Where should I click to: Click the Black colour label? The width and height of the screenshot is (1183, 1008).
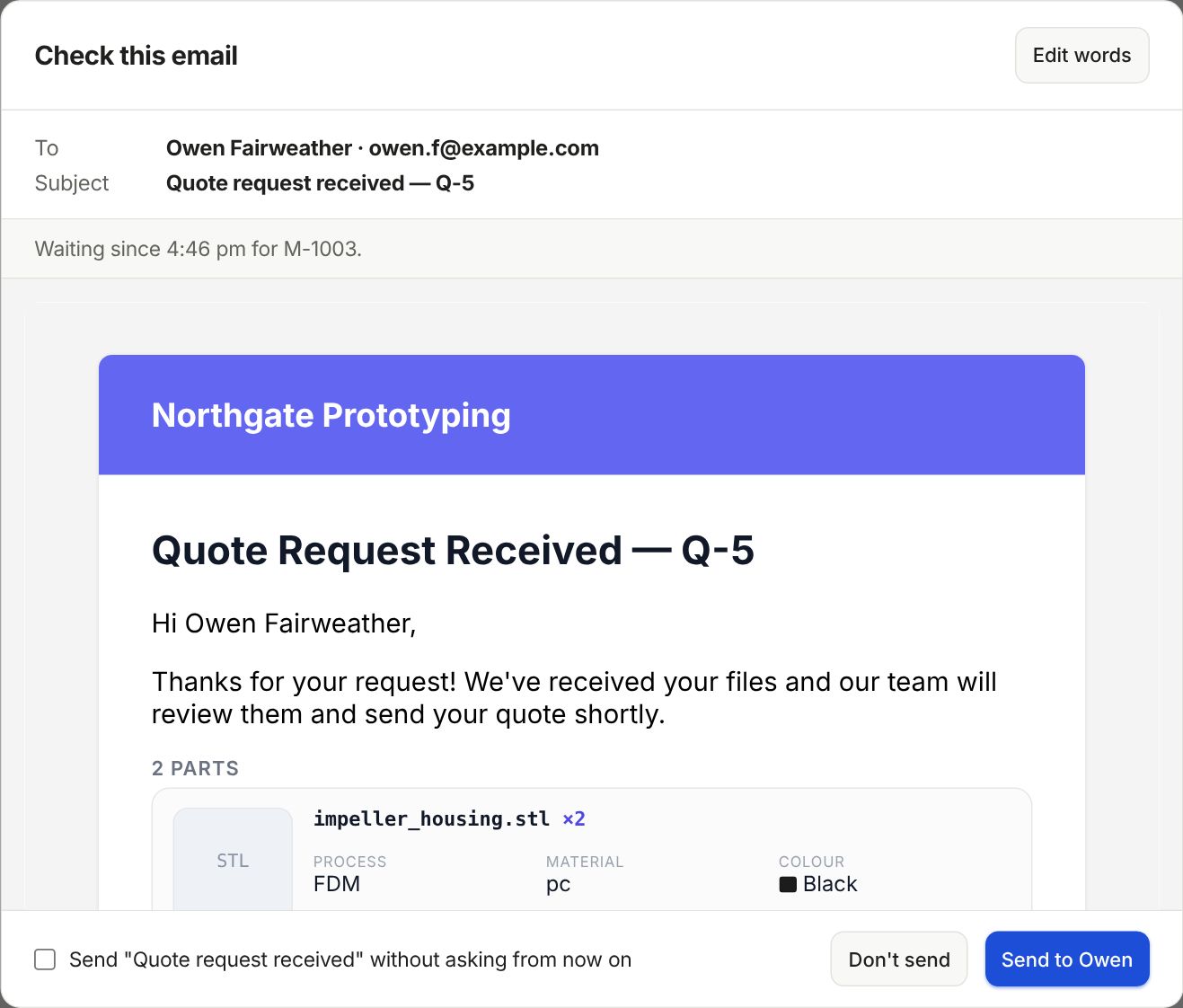[x=830, y=884]
